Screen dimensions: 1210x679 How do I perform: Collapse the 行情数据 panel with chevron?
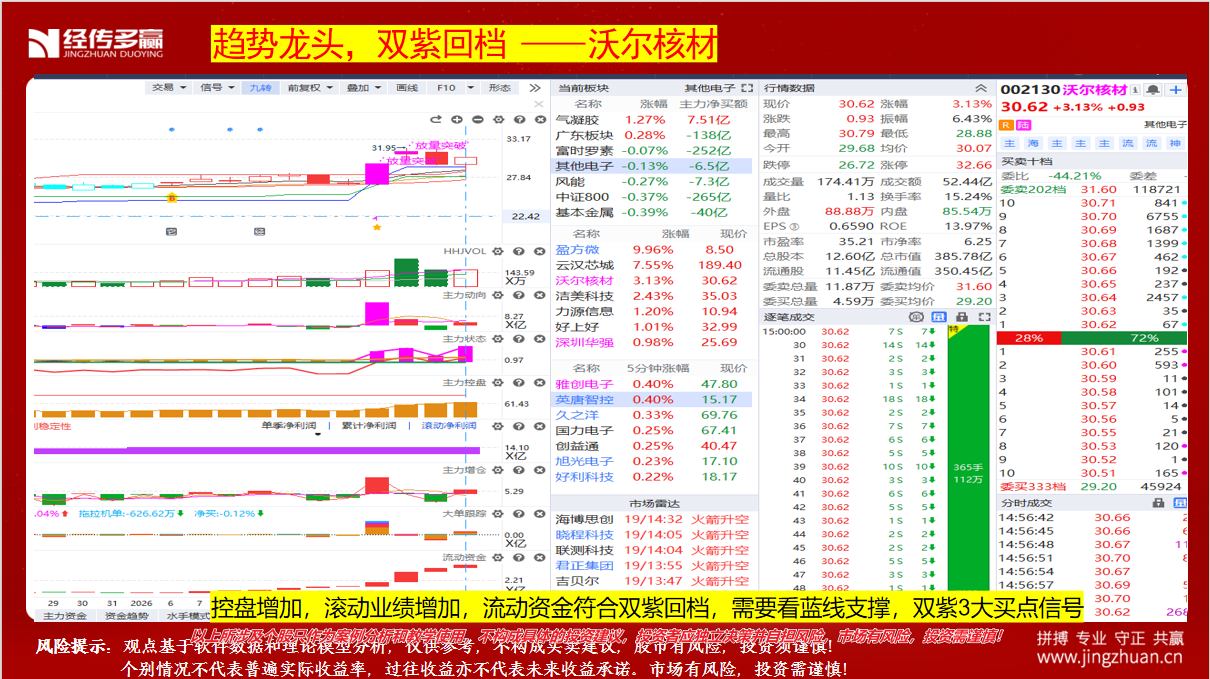pyautogui.click(x=981, y=88)
